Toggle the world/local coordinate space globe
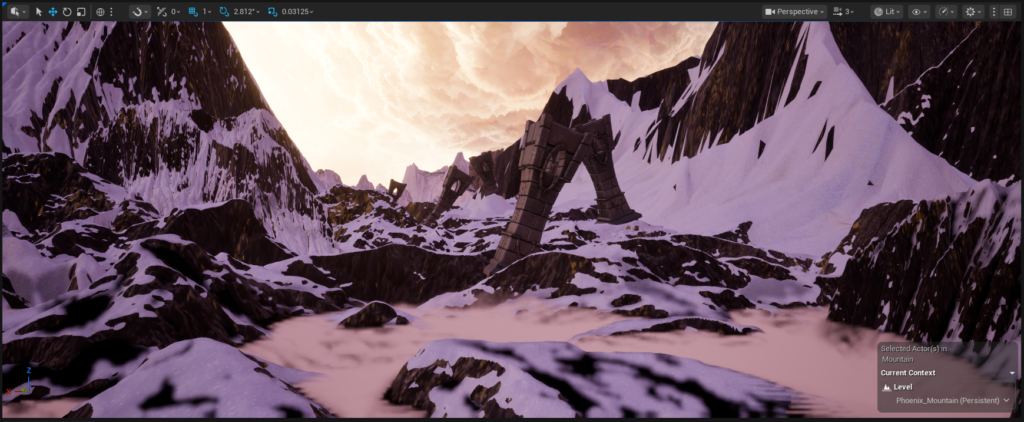The width and height of the screenshot is (1024, 422). coord(100,11)
